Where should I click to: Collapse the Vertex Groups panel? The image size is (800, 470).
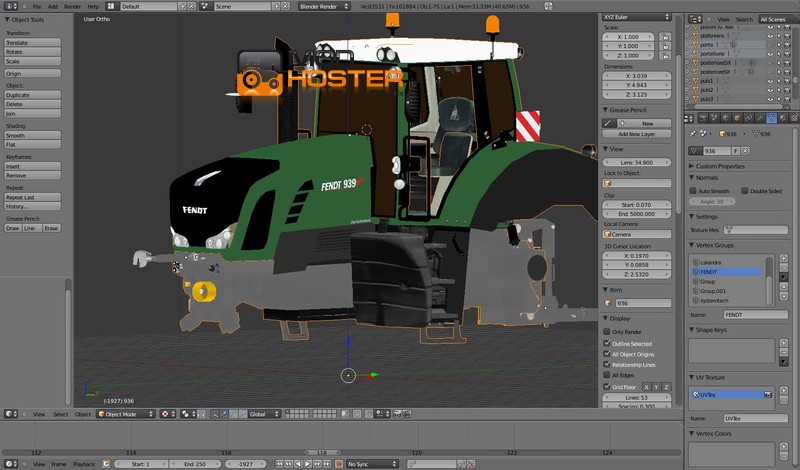click(692, 245)
